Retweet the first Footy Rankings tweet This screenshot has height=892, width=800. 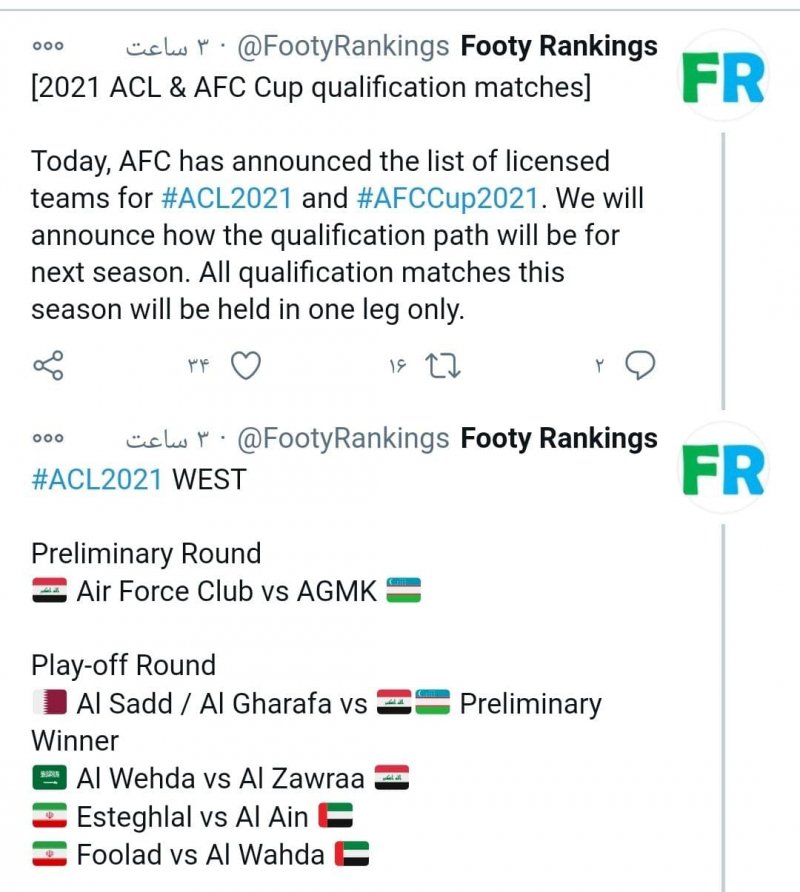443,366
